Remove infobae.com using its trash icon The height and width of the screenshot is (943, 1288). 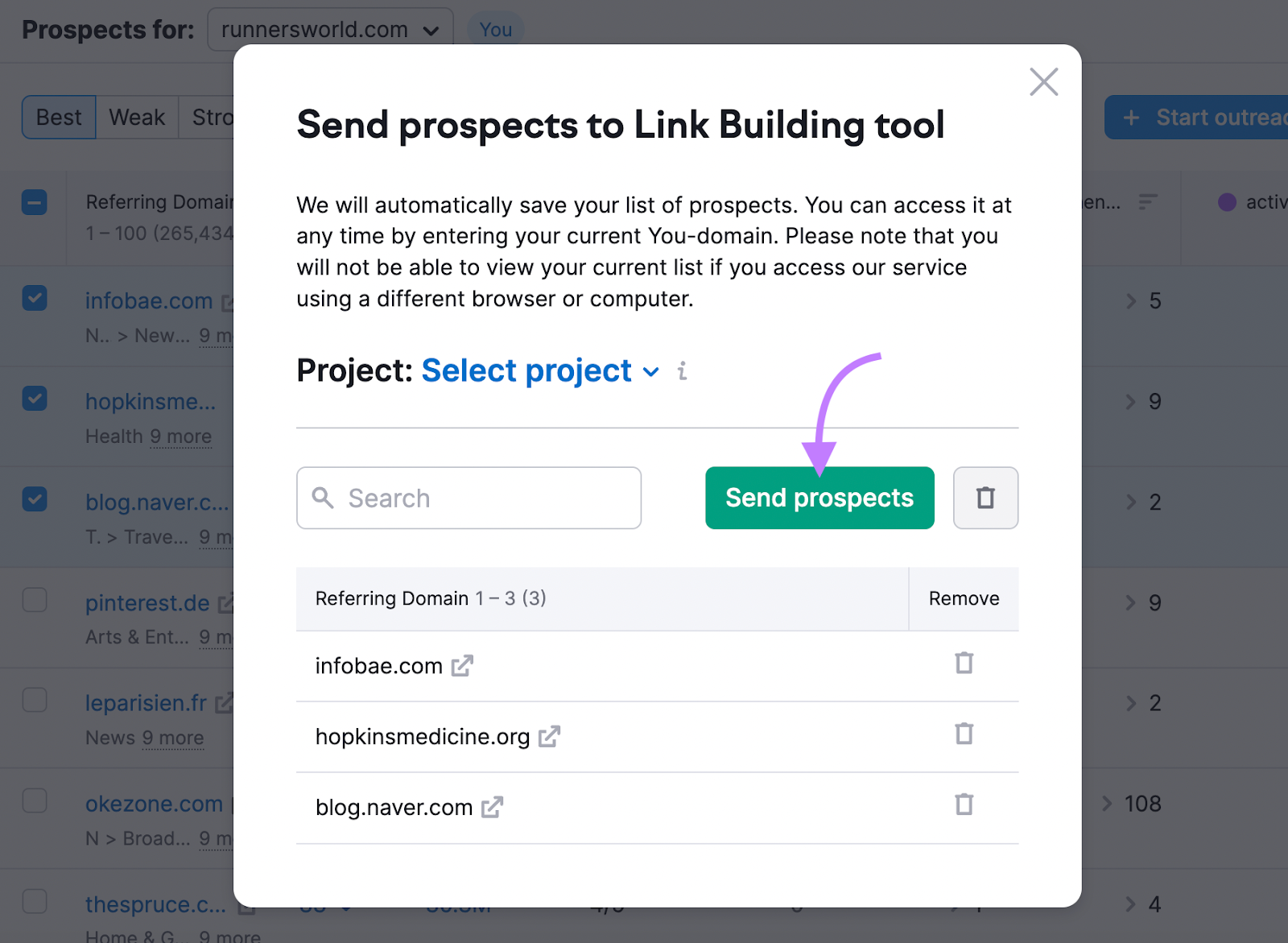pyautogui.click(x=964, y=664)
